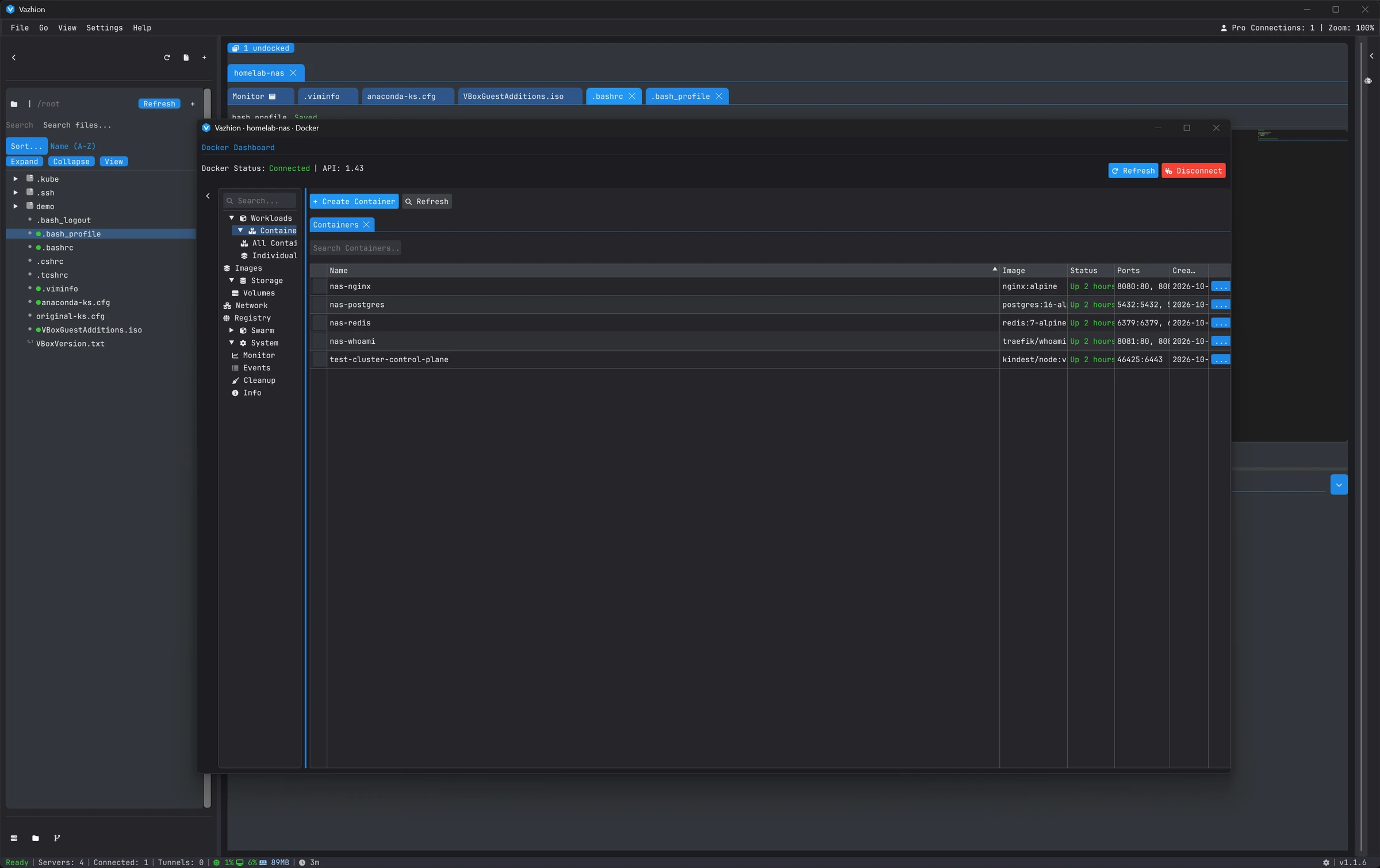Expand the demo folder

click(x=16, y=207)
